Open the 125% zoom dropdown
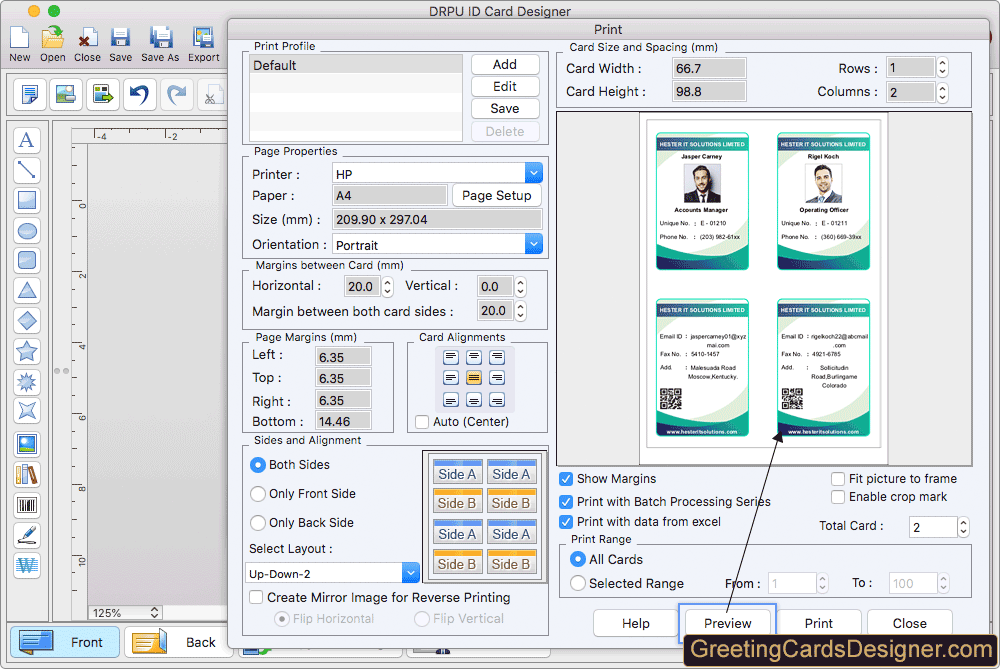Screen dimensions: 1000x669 pos(125,613)
